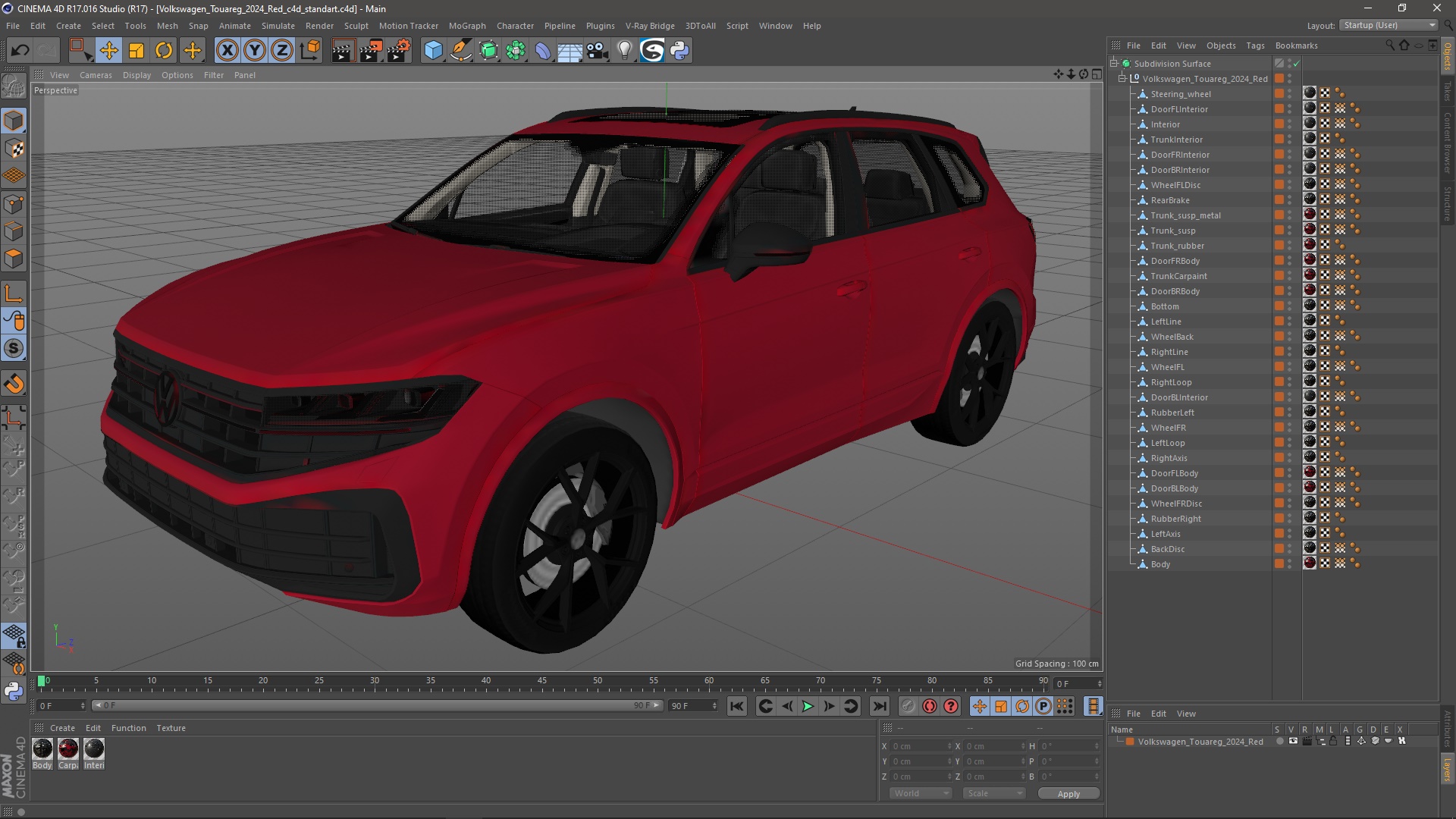Switch to Polygons mode
Screen dimensions: 1456x819
coord(14,259)
